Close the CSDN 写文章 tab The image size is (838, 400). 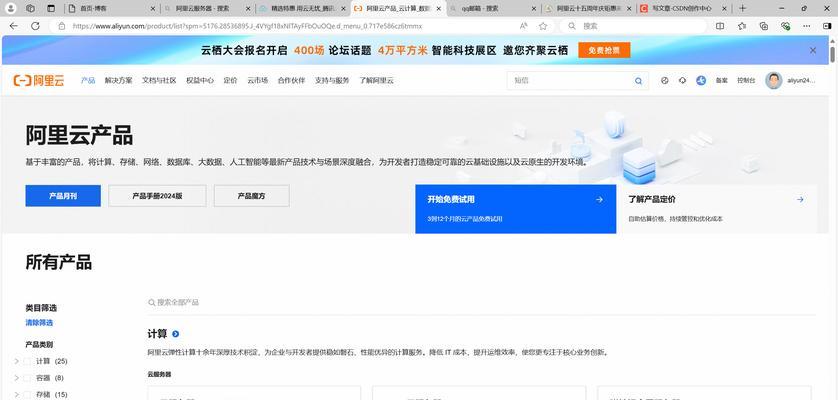[x=725, y=9]
